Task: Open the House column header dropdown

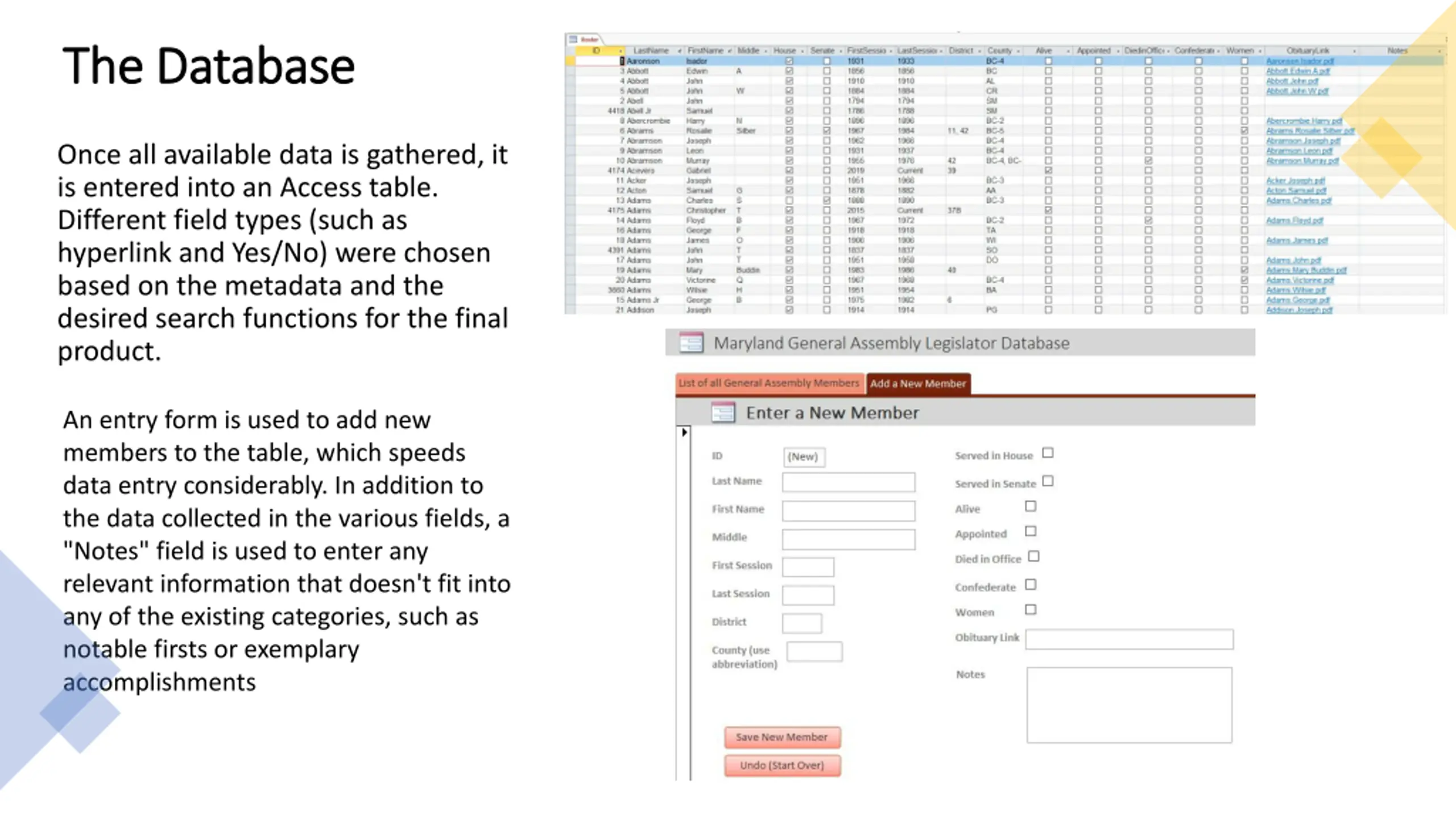Action: pos(803,51)
